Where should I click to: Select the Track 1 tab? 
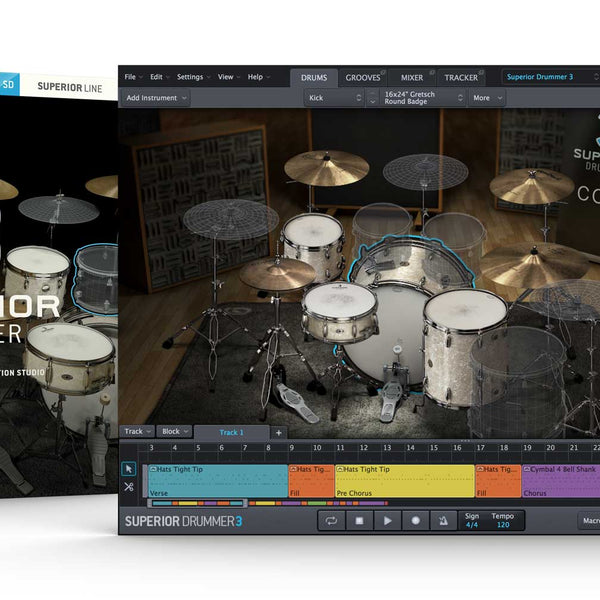point(232,432)
